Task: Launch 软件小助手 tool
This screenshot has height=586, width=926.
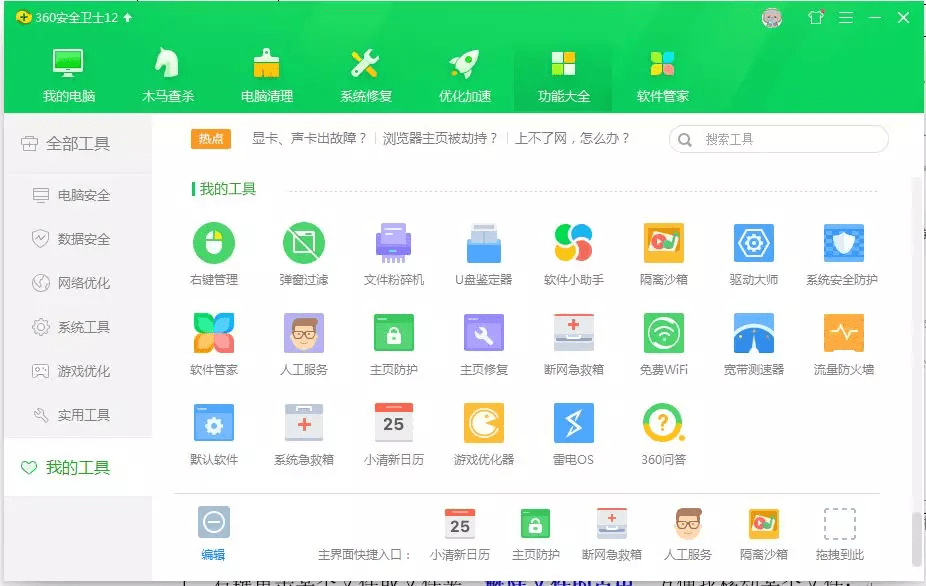Action: click(573, 254)
